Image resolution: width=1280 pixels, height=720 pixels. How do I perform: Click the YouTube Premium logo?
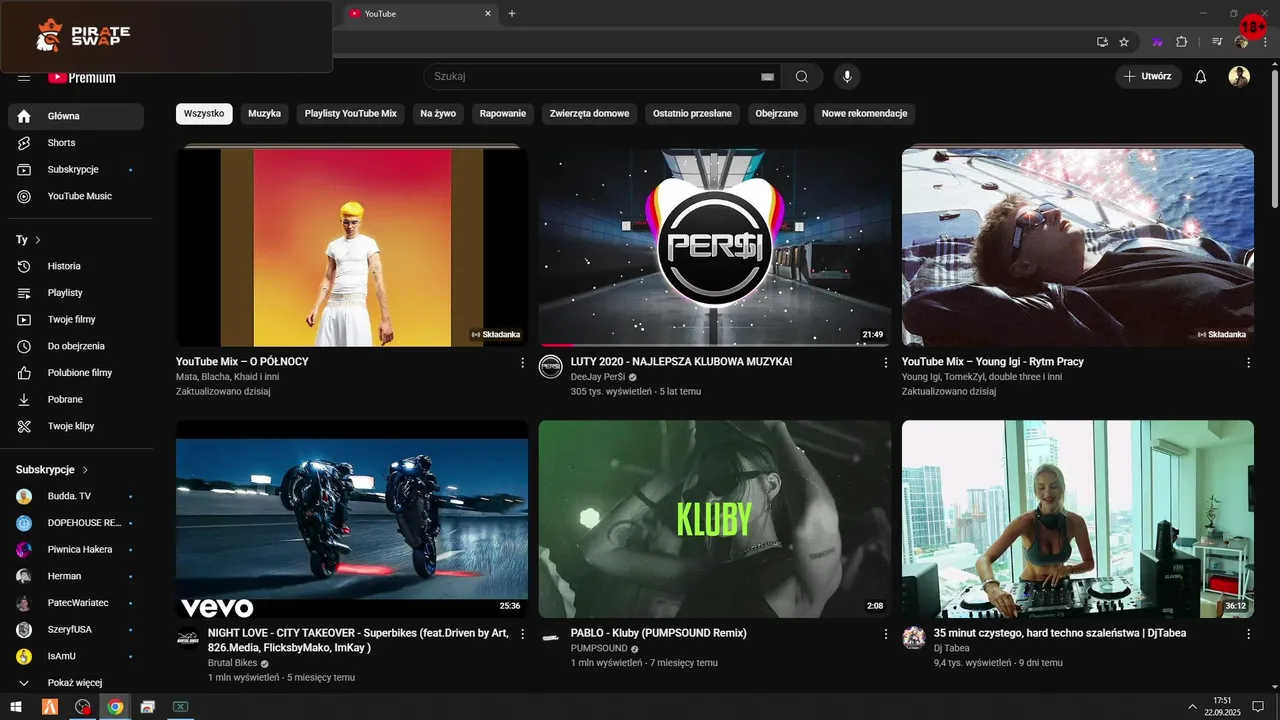82,77
